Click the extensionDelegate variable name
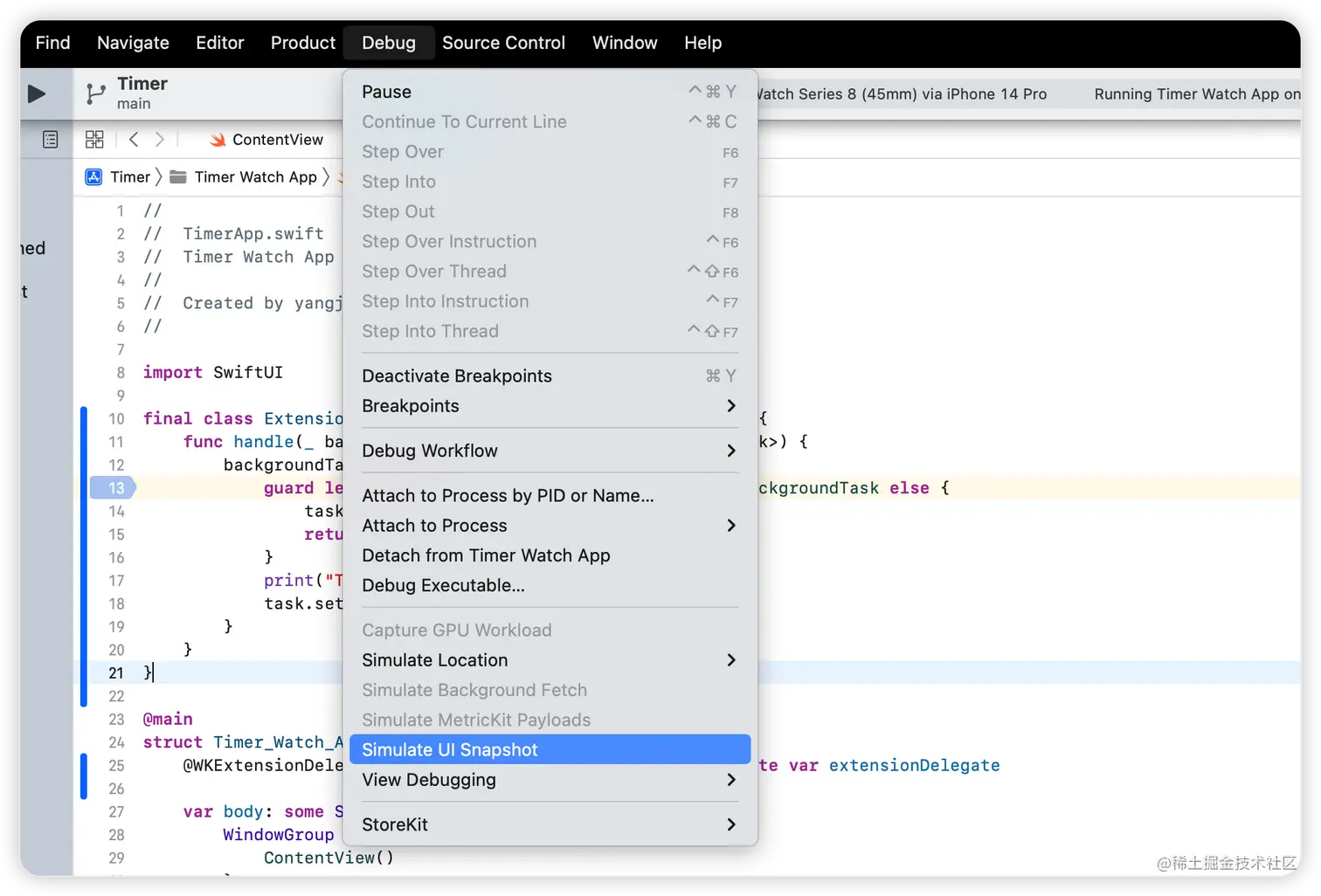 coord(914,766)
